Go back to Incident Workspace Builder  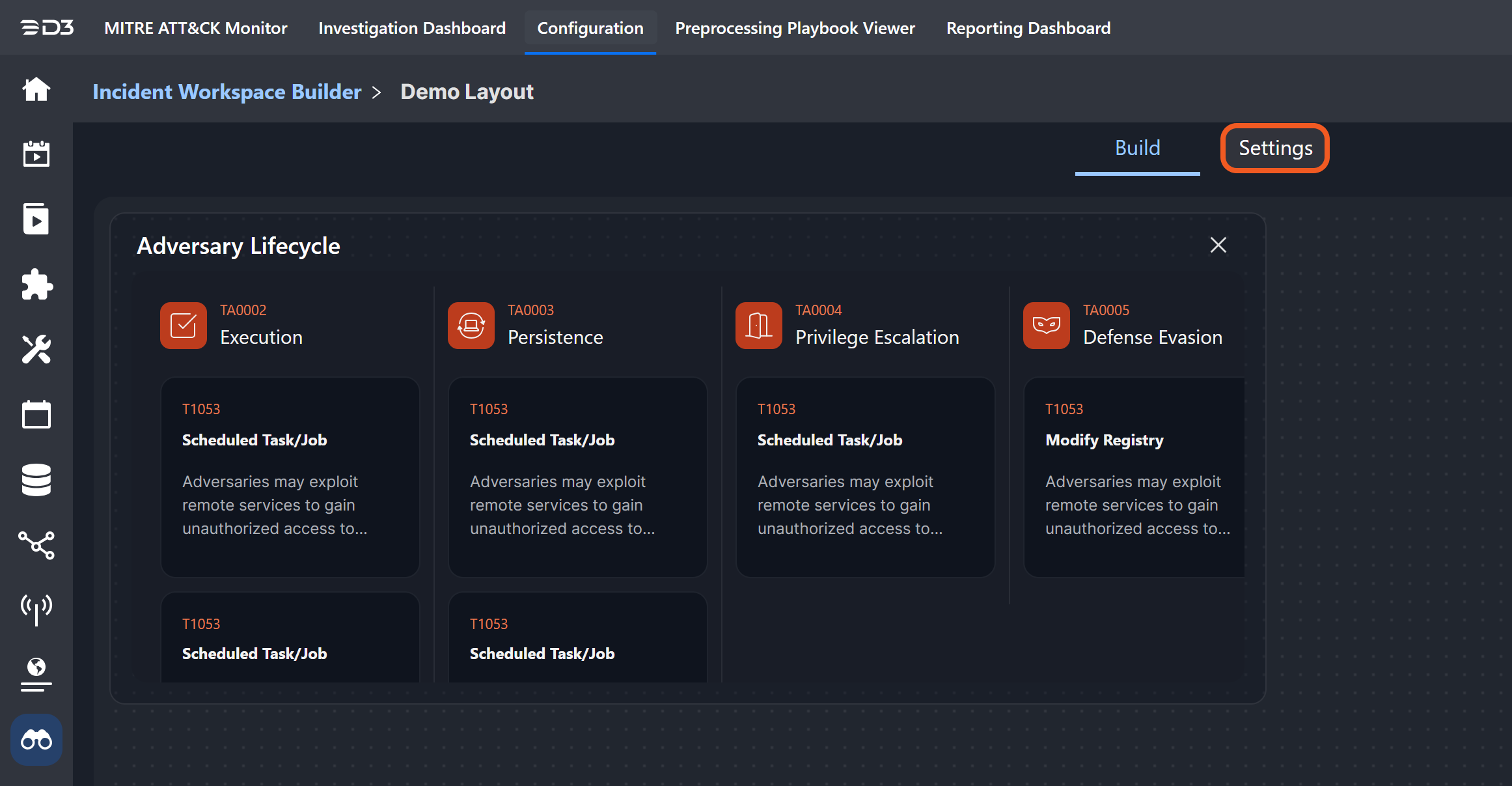click(x=227, y=92)
